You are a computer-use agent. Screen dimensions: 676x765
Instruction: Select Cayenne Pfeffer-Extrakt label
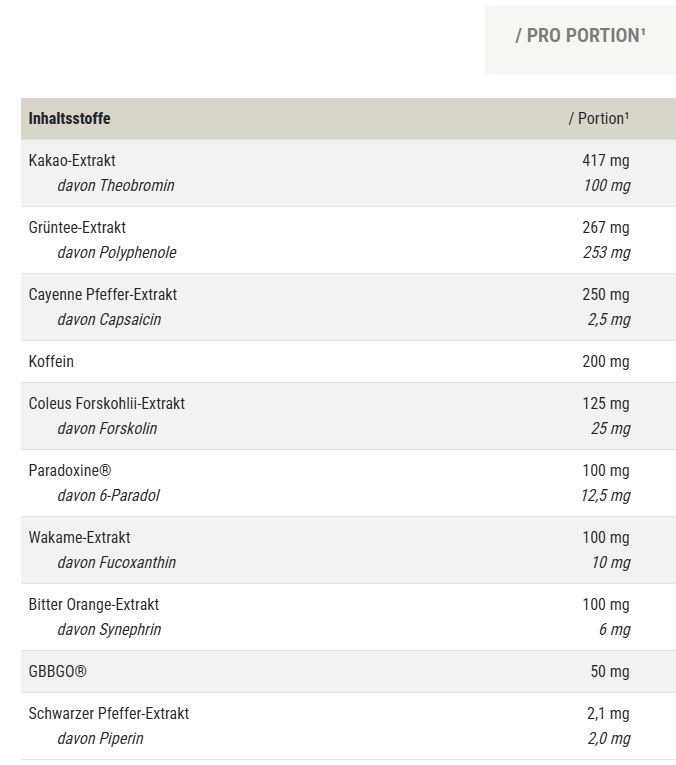102,294
